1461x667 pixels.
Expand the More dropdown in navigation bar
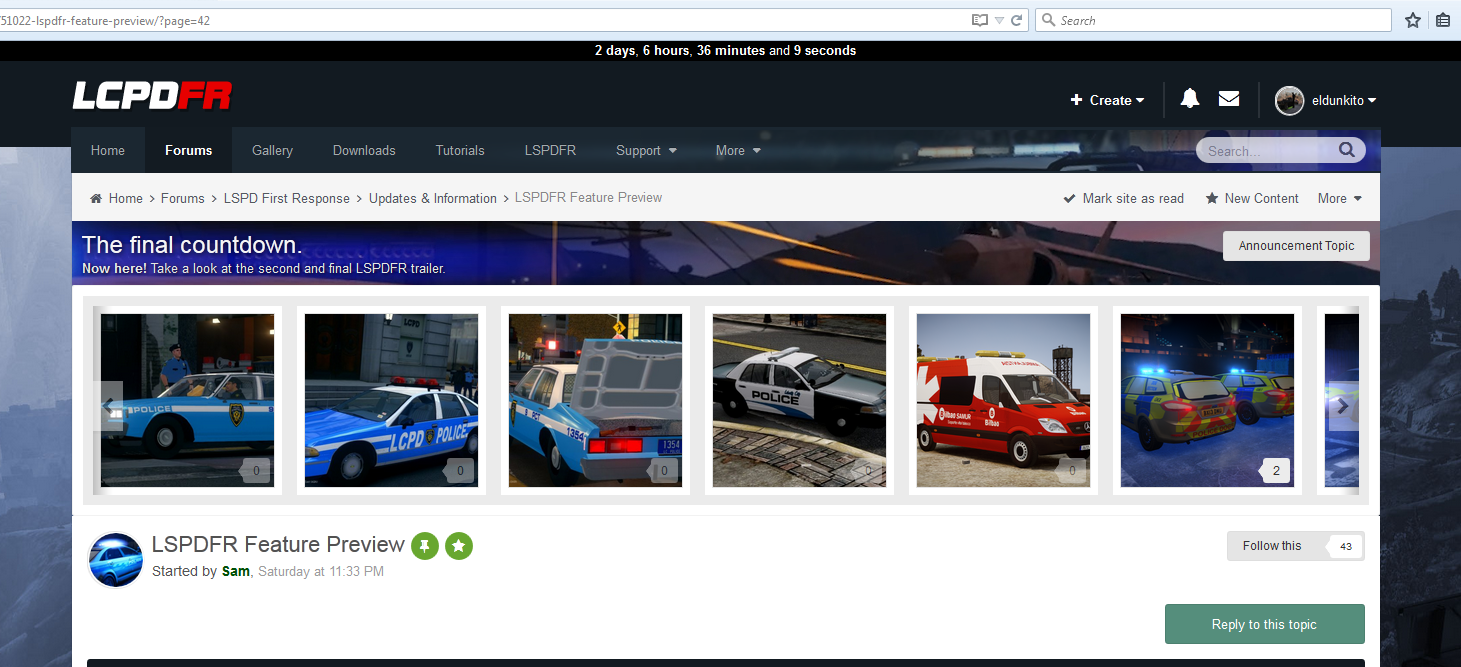[738, 150]
